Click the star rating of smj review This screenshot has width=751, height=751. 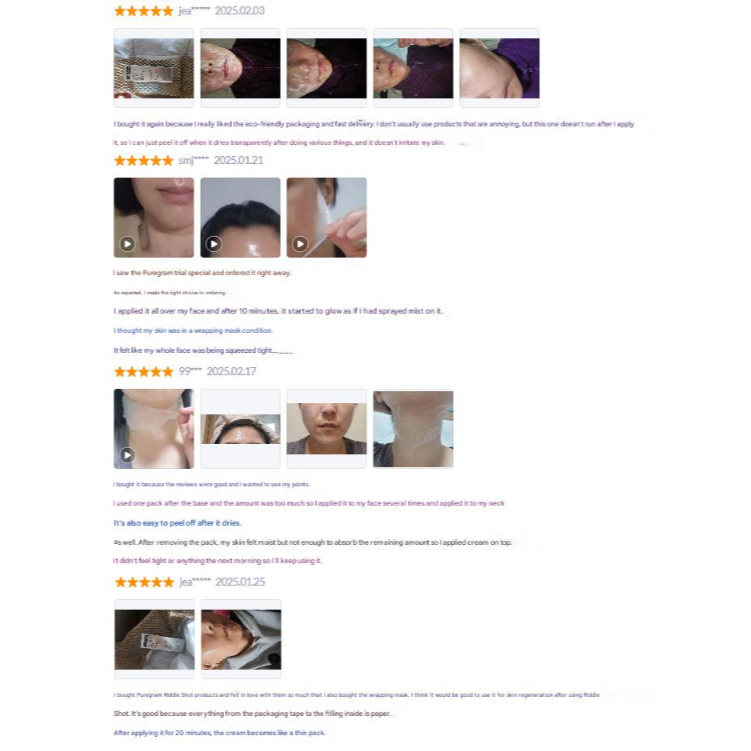144,160
